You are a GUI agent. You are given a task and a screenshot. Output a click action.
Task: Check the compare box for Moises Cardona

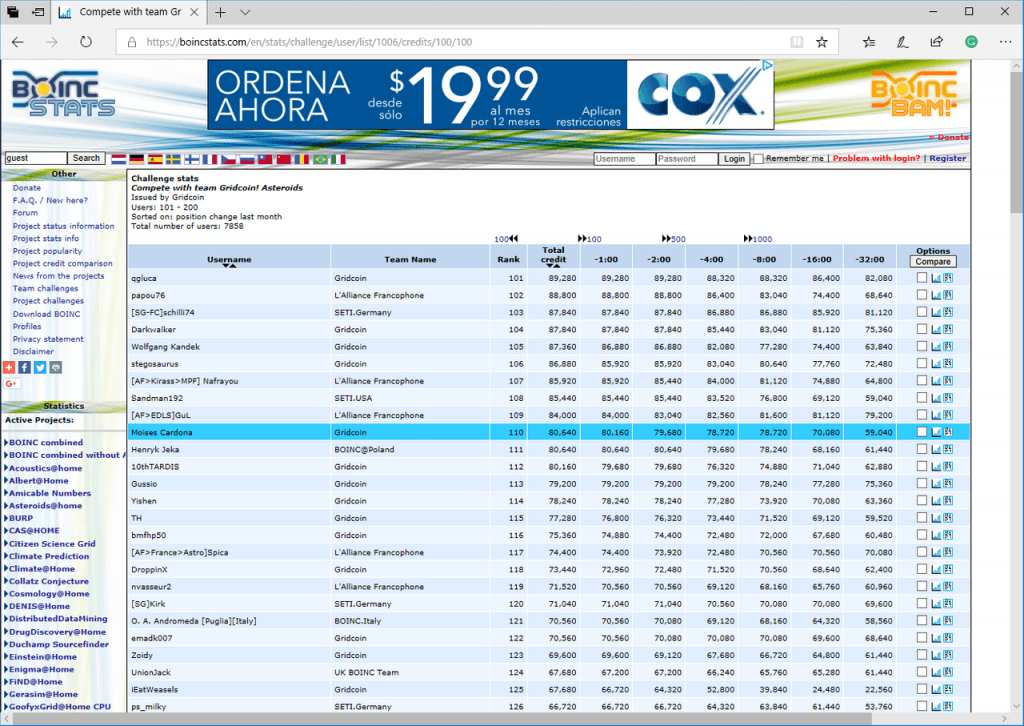pyautogui.click(x=921, y=432)
